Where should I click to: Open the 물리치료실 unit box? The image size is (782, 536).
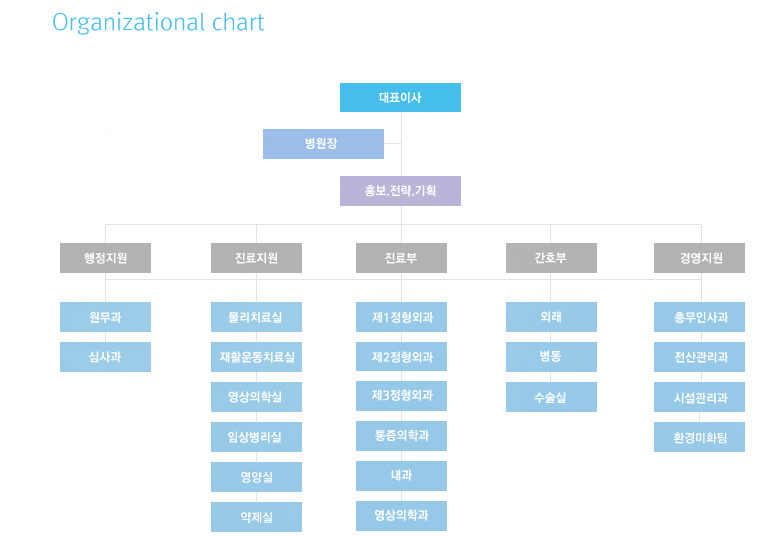tap(256, 317)
